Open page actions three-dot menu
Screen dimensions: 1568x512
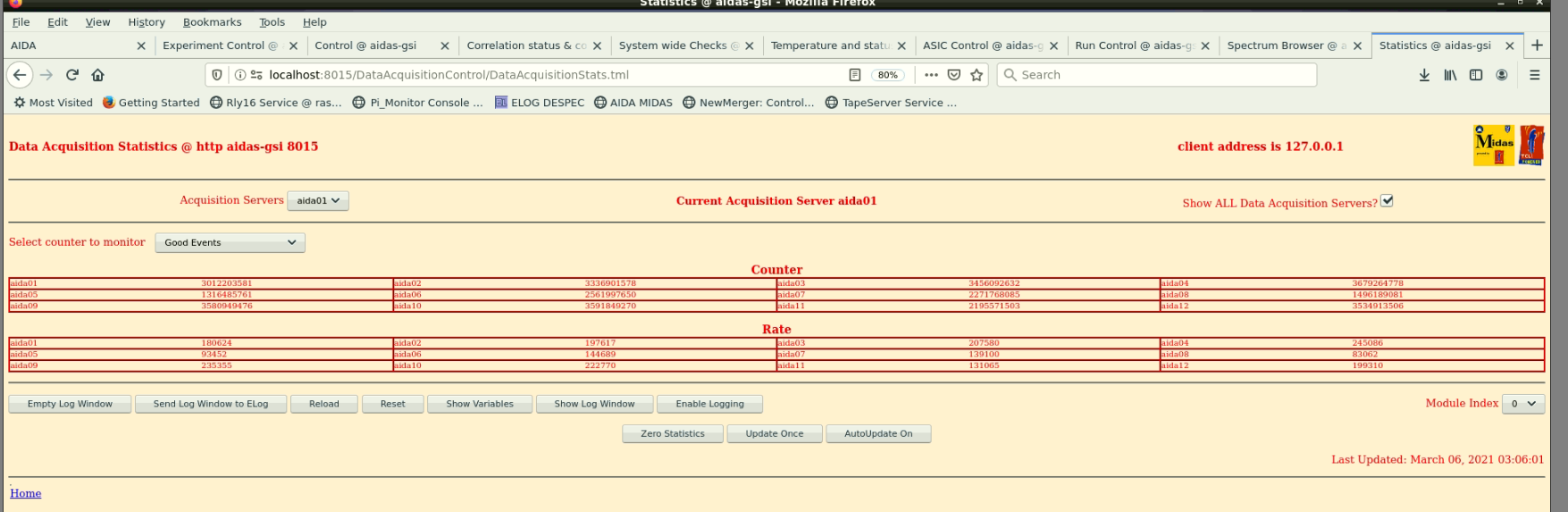tap(931, 75)
